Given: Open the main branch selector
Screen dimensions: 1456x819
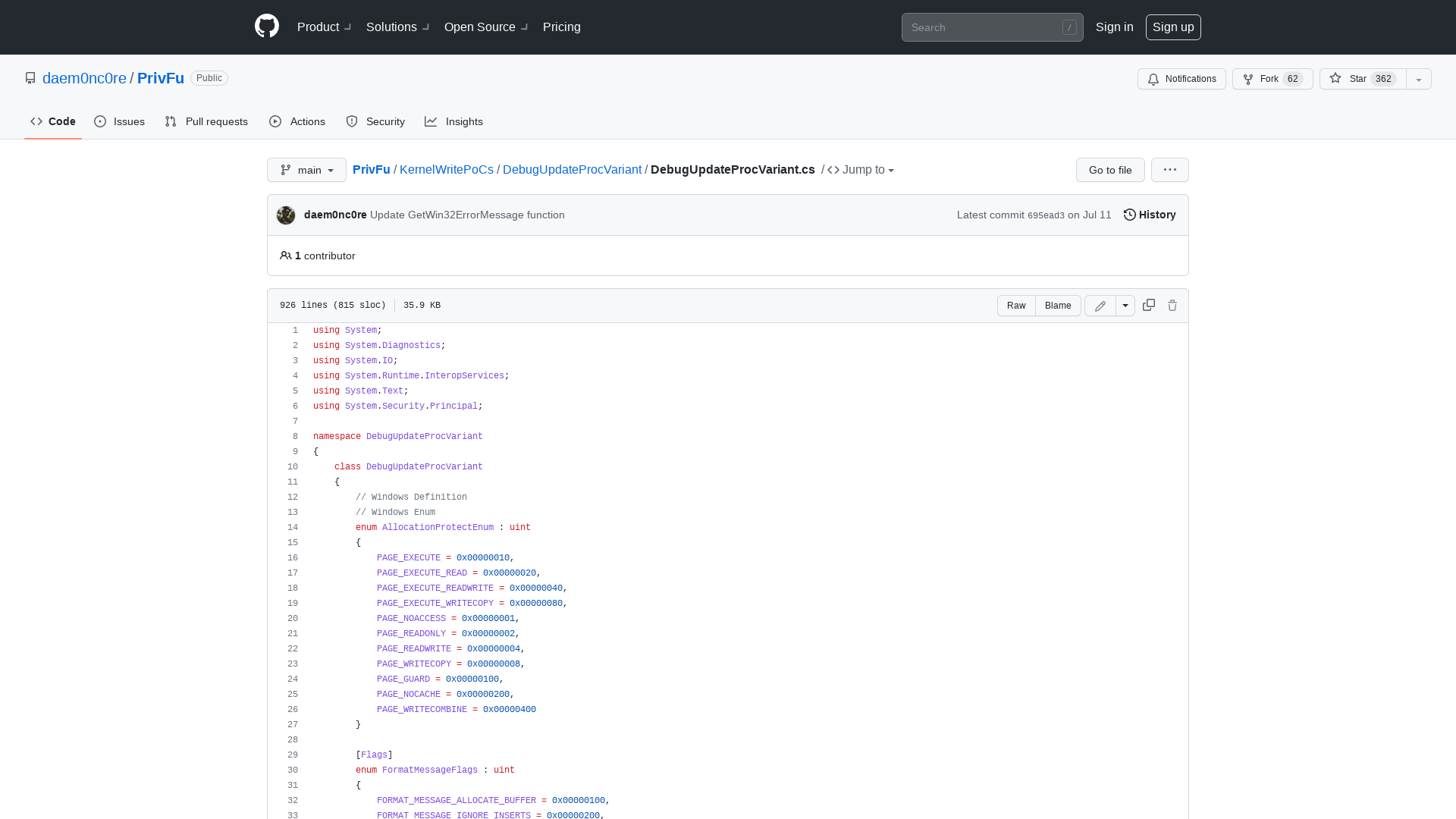Looking at the screenshot, I should [x=306, y=170].
